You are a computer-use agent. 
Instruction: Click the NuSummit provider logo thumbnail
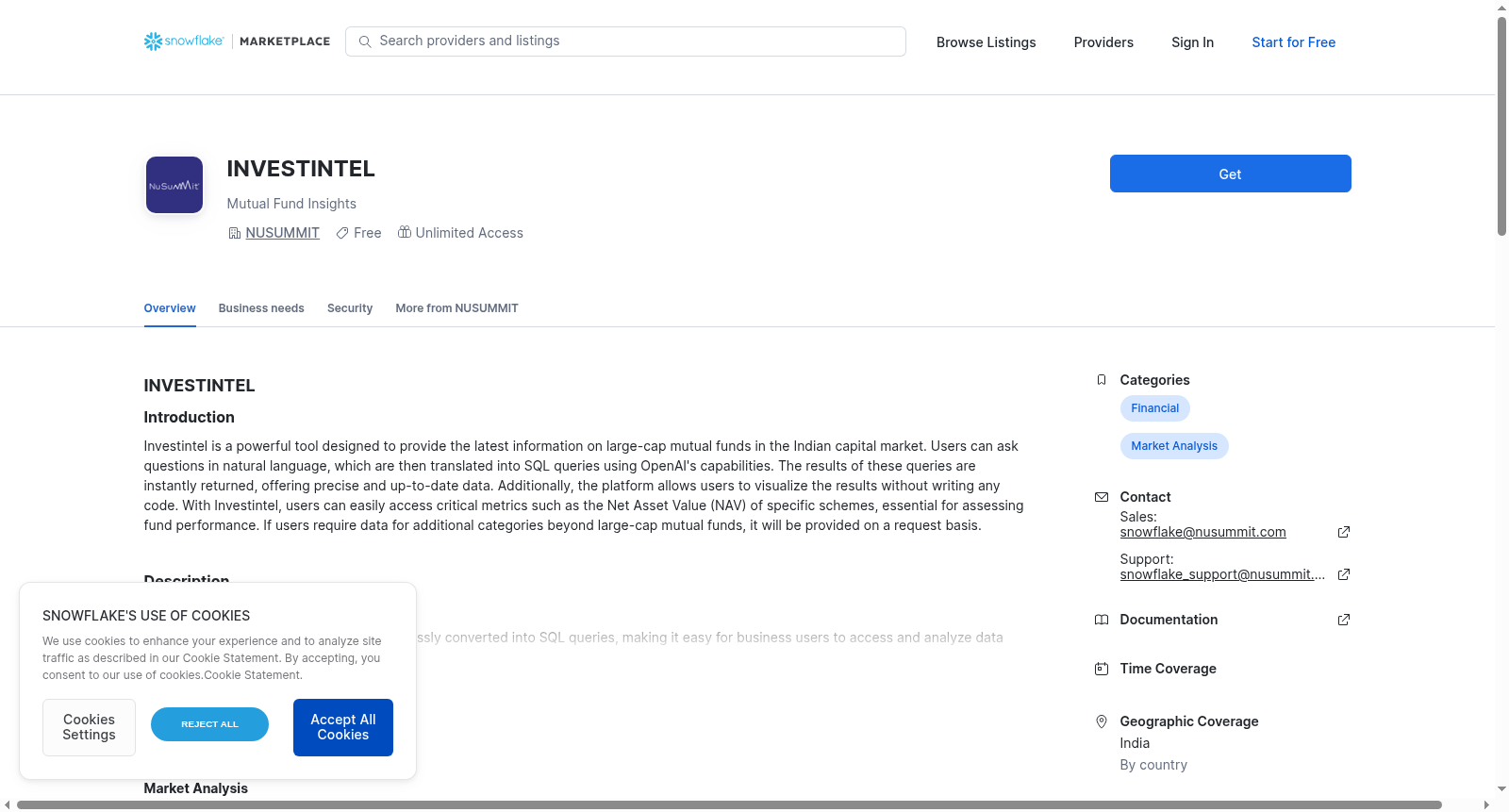coord(174,185)
